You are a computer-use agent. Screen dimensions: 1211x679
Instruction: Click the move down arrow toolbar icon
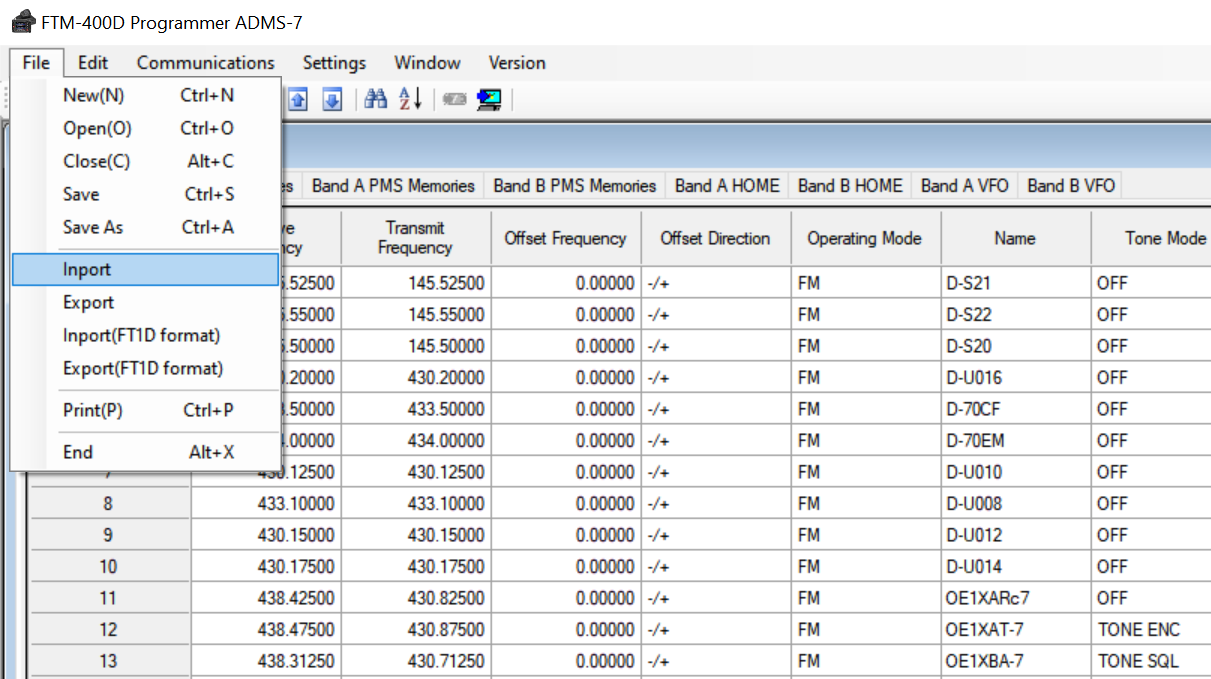333,99
